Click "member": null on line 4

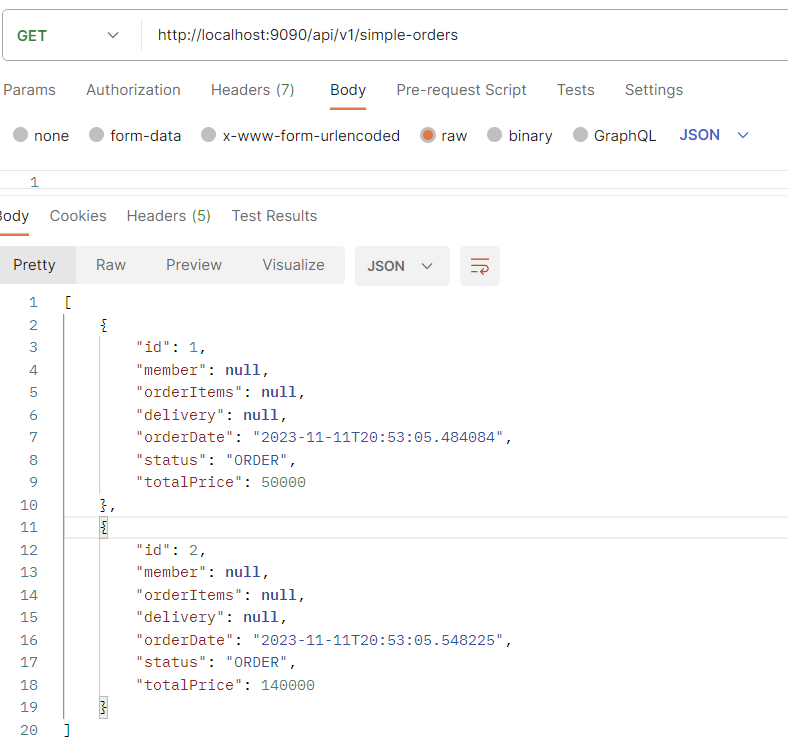click(x=202, y=370)
